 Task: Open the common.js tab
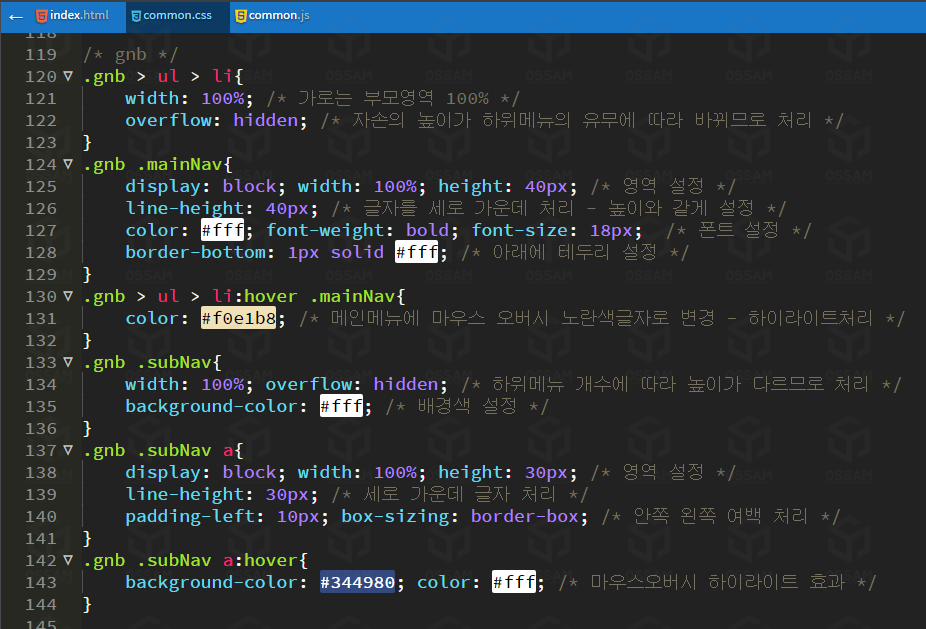(272, 16)
